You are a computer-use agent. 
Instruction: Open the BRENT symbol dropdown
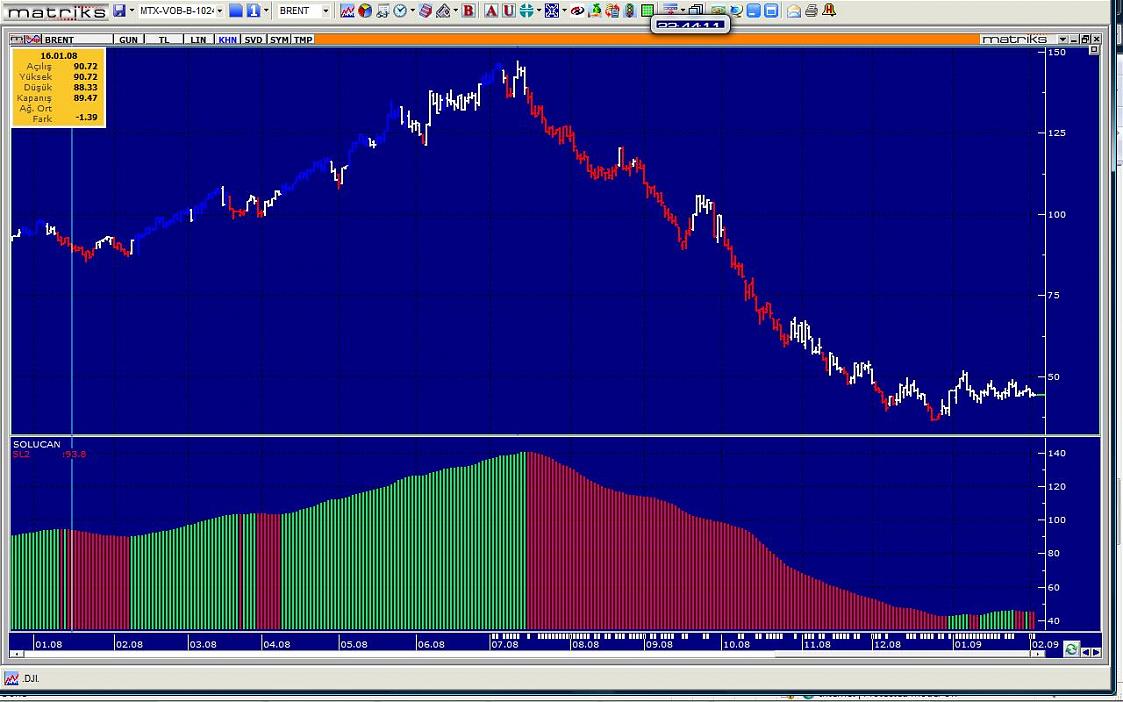(x=326, y=11)
